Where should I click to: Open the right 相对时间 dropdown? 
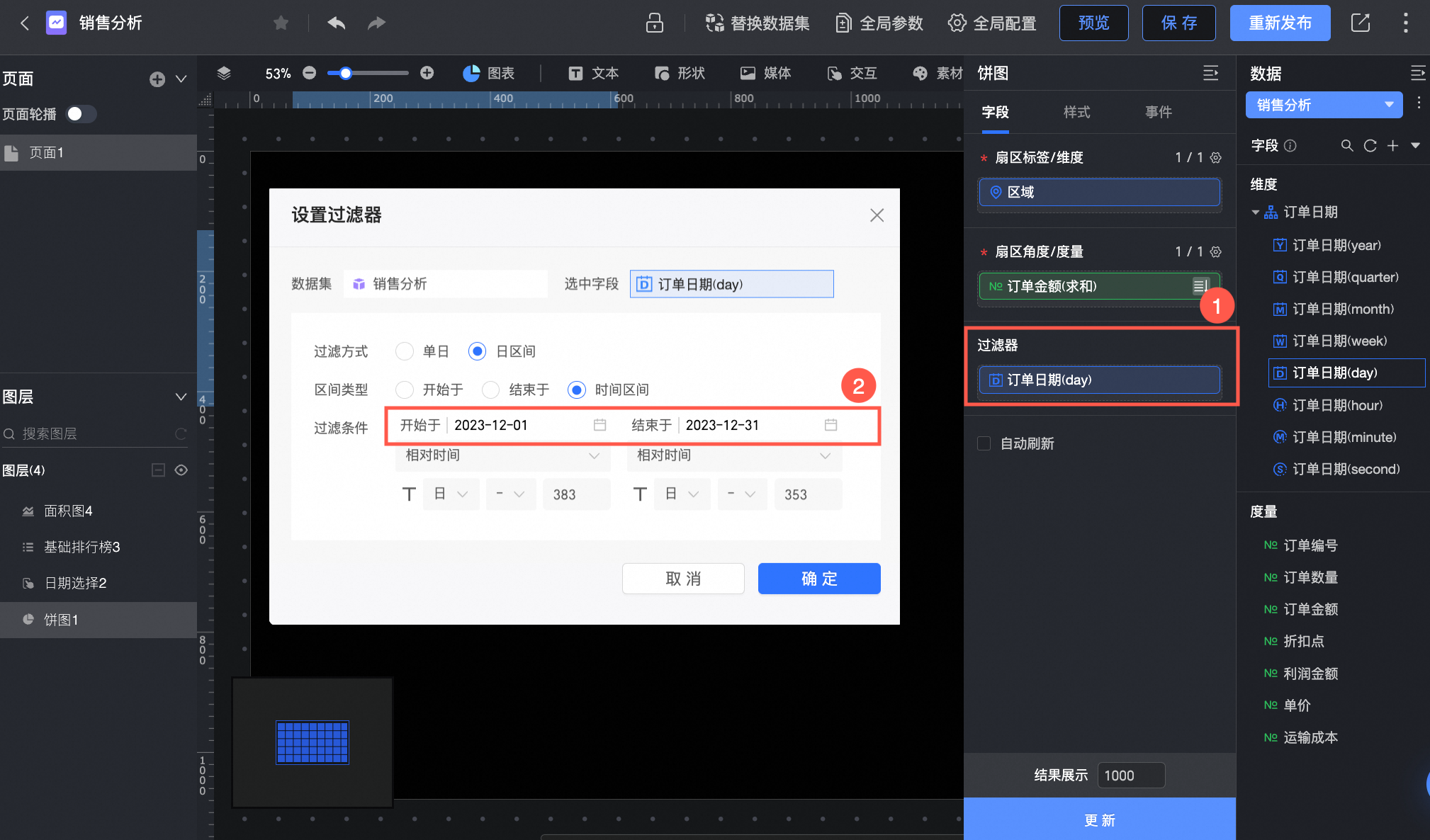[735, 455]
